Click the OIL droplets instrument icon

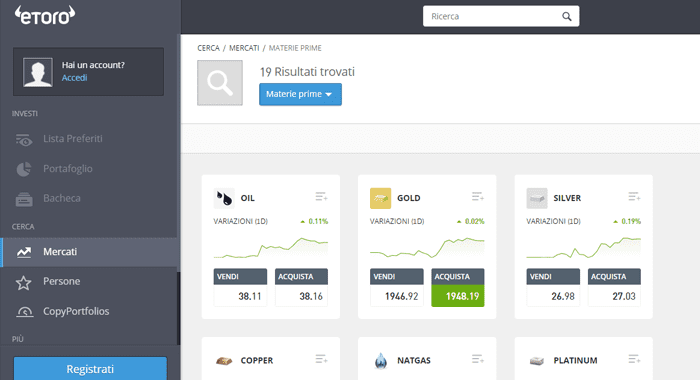224,198
